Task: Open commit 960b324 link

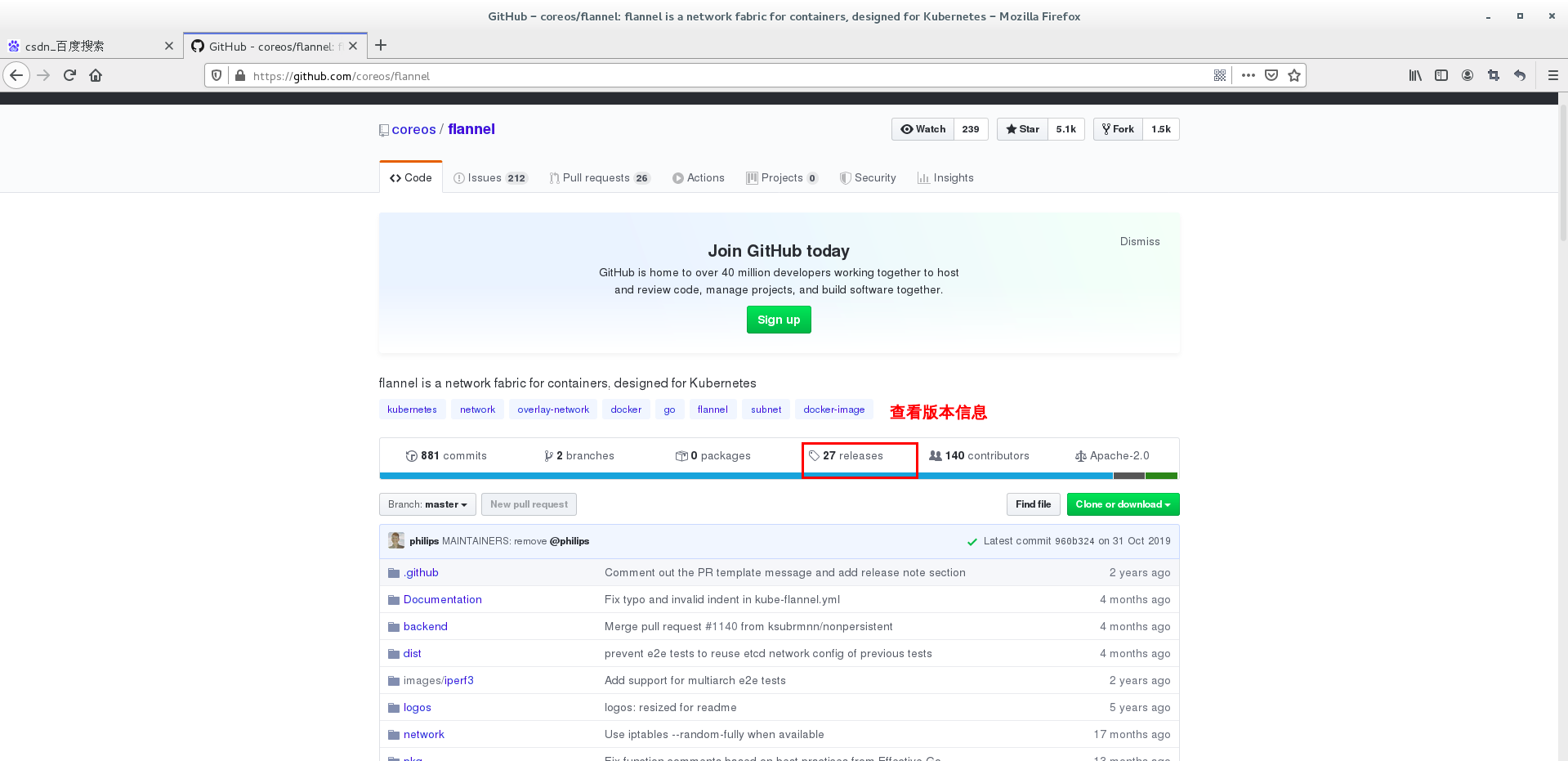Action: (1074, 541)
